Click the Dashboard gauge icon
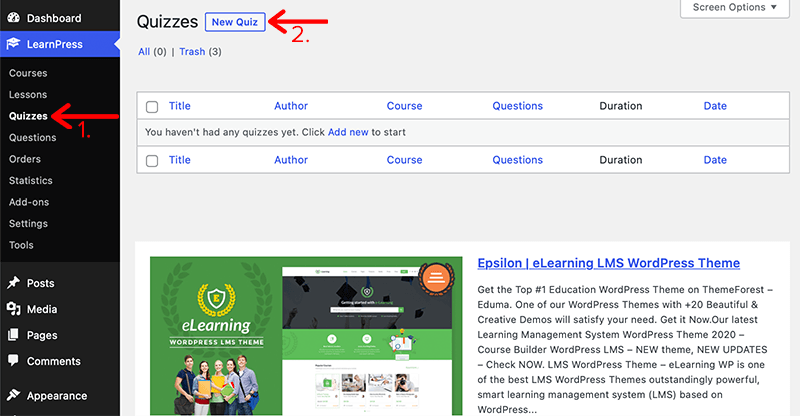Screen dimensions: 800x416 coord(14,18)
